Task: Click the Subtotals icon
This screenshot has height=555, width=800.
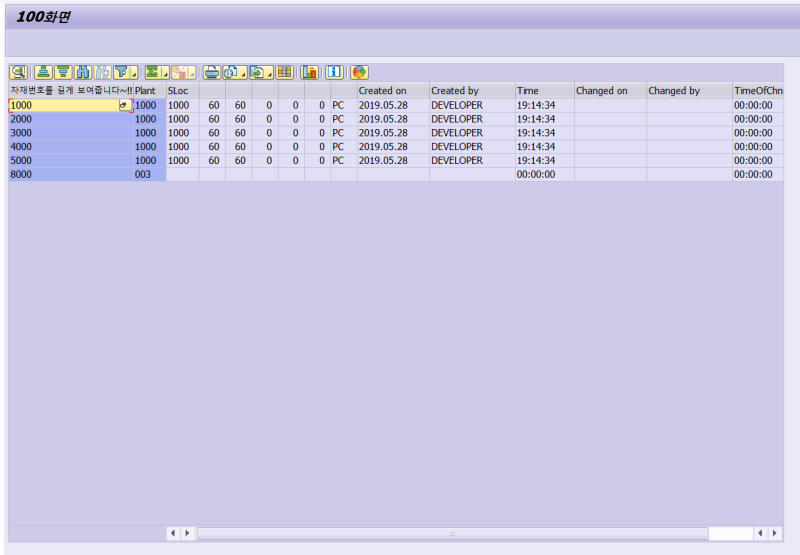Action: 179,72
